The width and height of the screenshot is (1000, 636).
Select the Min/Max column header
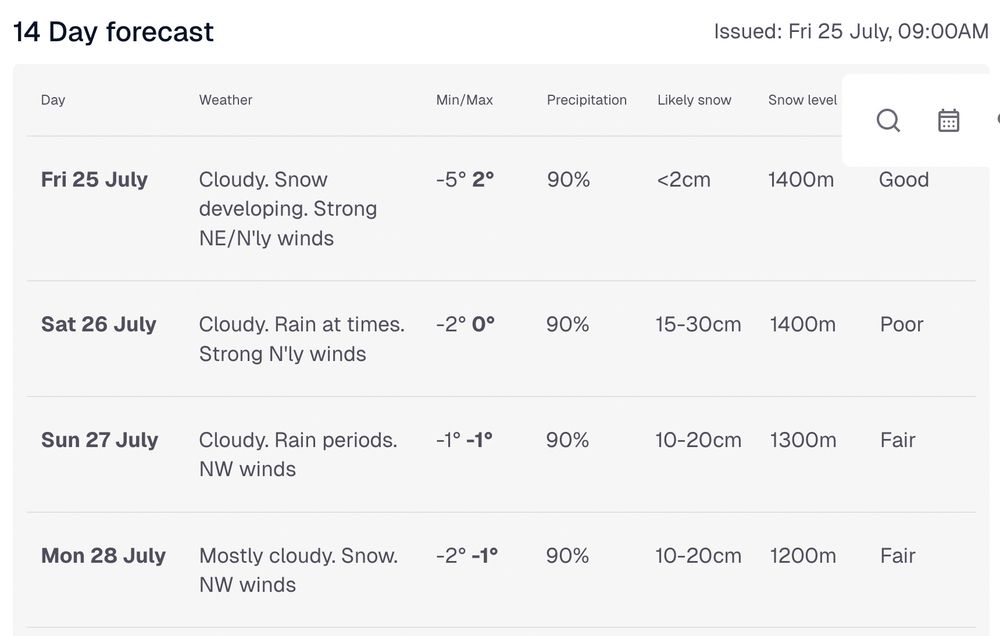[464, 100]
